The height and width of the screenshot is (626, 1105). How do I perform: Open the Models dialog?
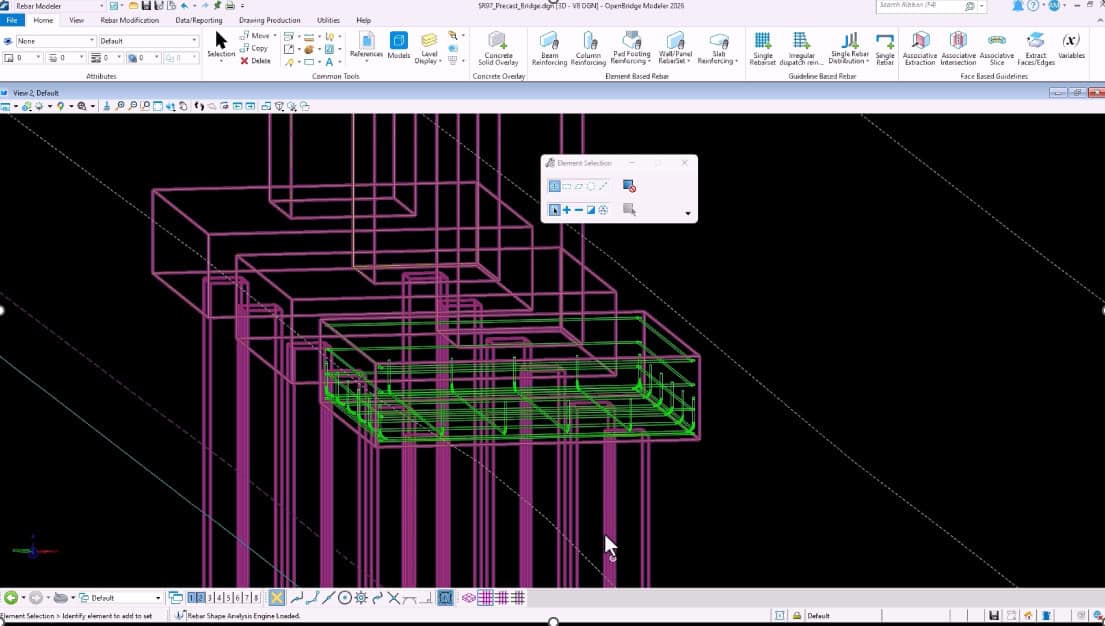coord(399,45)
